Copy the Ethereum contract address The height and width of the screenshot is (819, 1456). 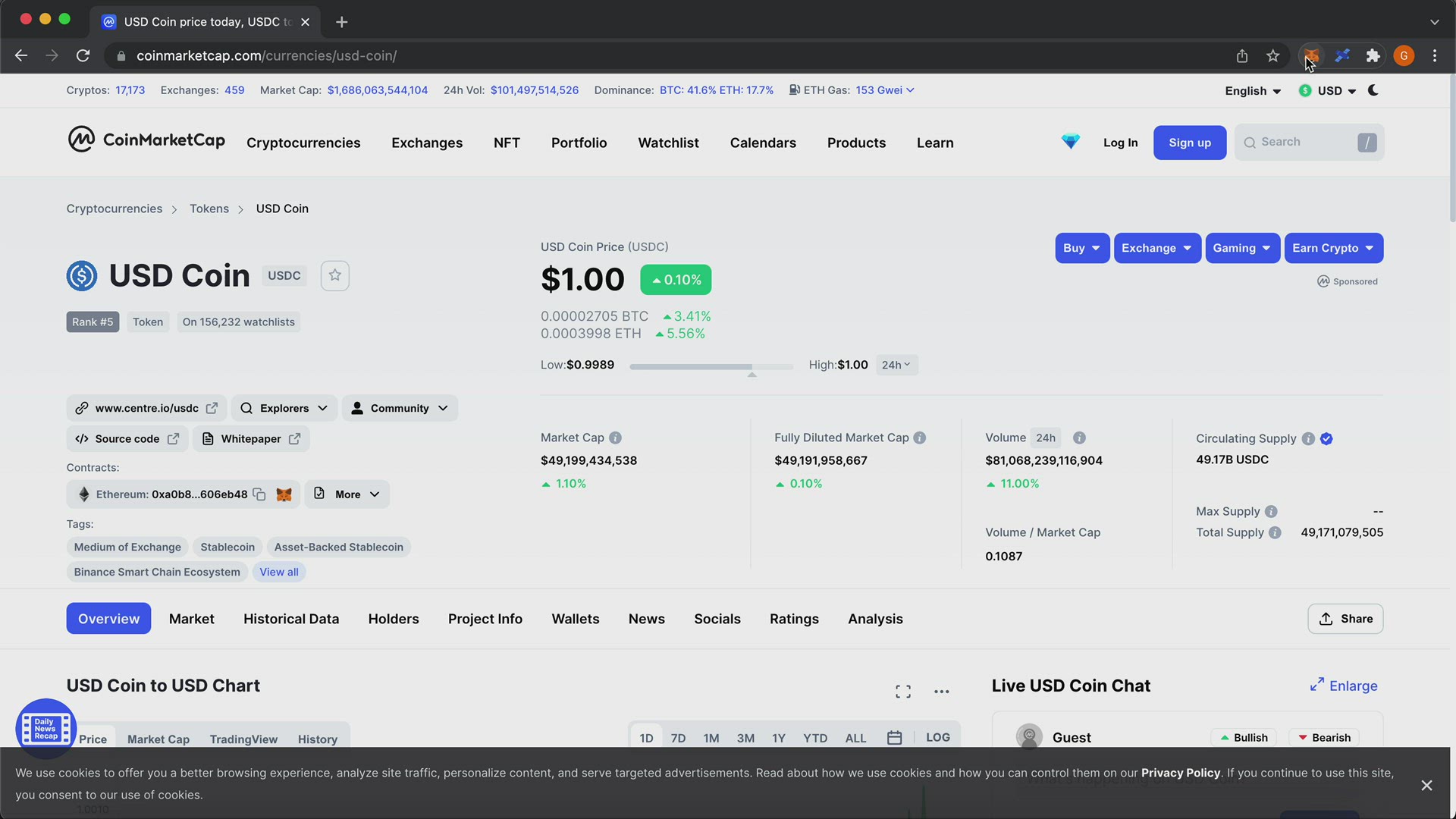click(x=259, y=494)
